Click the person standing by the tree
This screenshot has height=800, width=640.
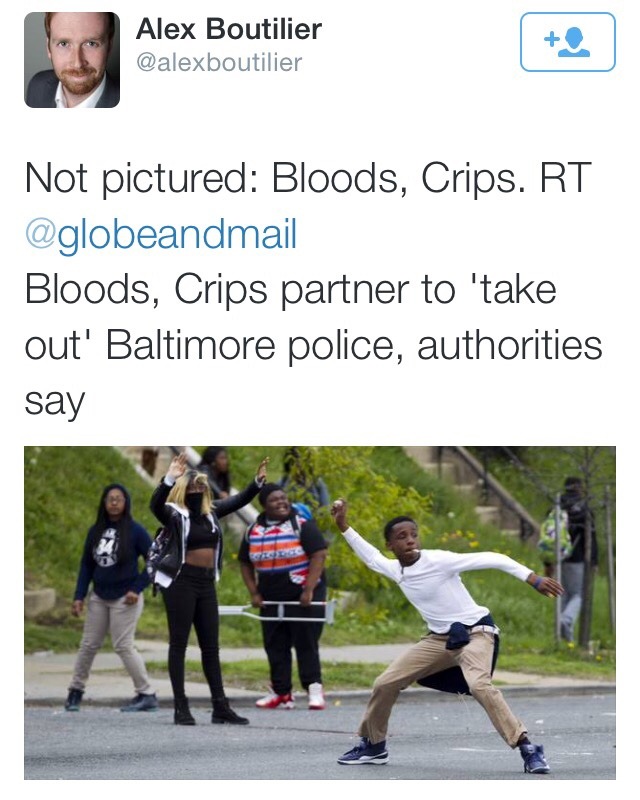[x=573, y=559]
